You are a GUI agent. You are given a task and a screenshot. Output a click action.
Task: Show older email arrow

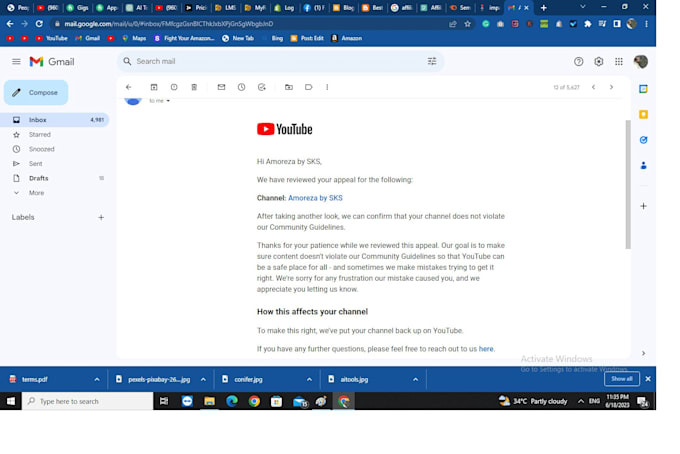coord(611,87)
